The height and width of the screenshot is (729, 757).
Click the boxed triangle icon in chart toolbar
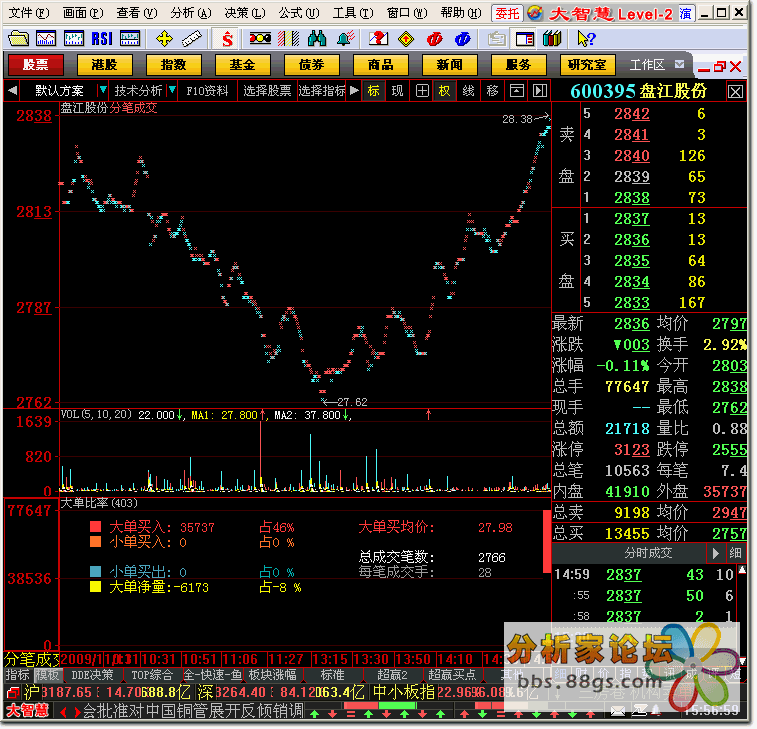[517, 91]
